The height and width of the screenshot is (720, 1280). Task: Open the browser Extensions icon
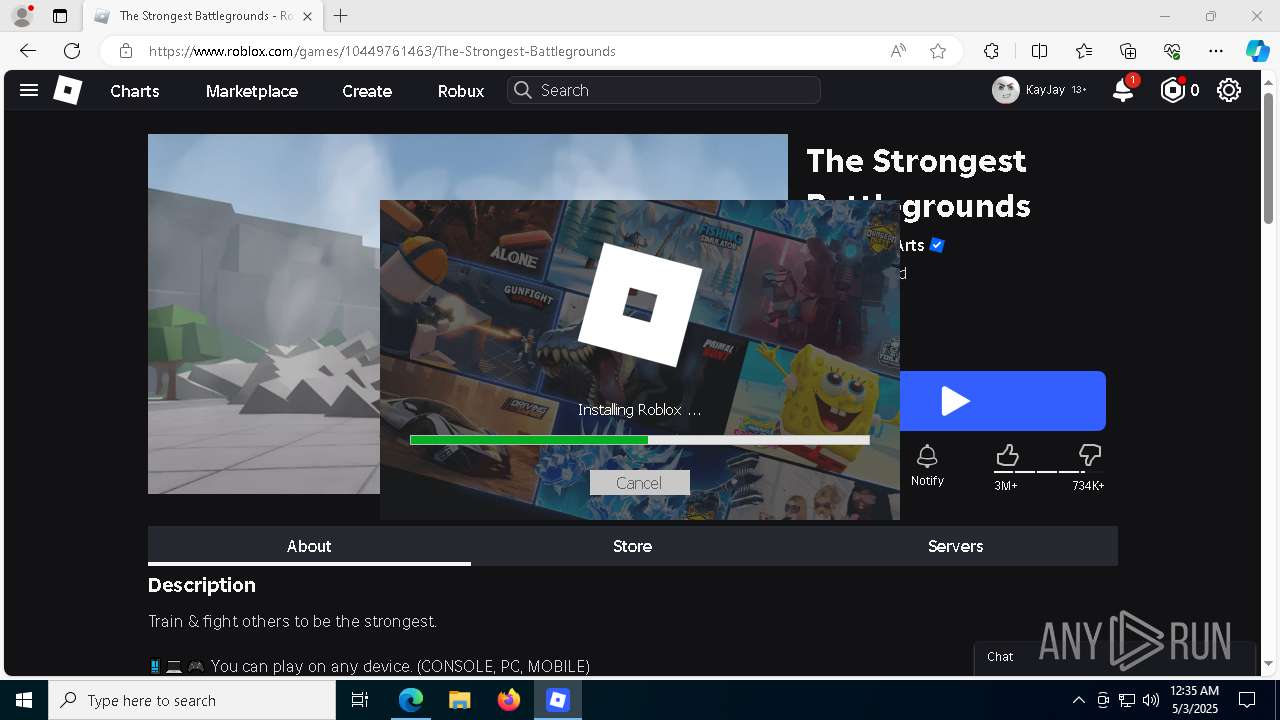[991, 51]
